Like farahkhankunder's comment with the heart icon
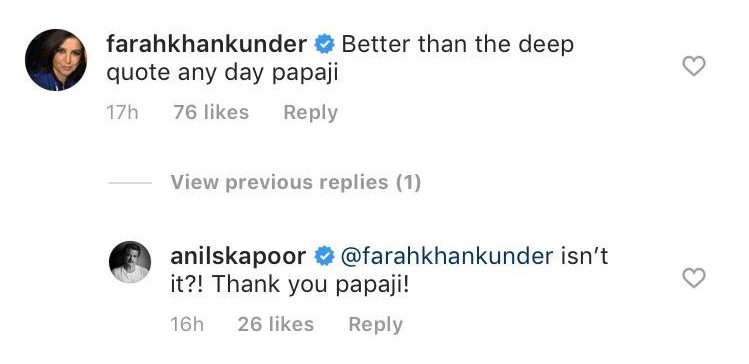Screen dimensions: 749x364 point(694,66)
